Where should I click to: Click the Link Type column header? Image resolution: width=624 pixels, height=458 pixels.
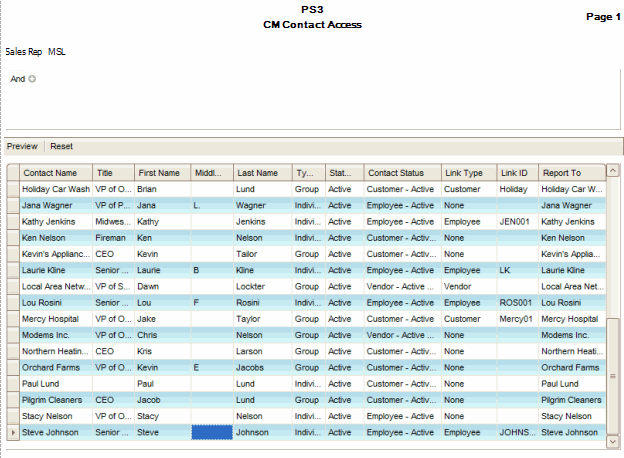(x=469, y=172)
